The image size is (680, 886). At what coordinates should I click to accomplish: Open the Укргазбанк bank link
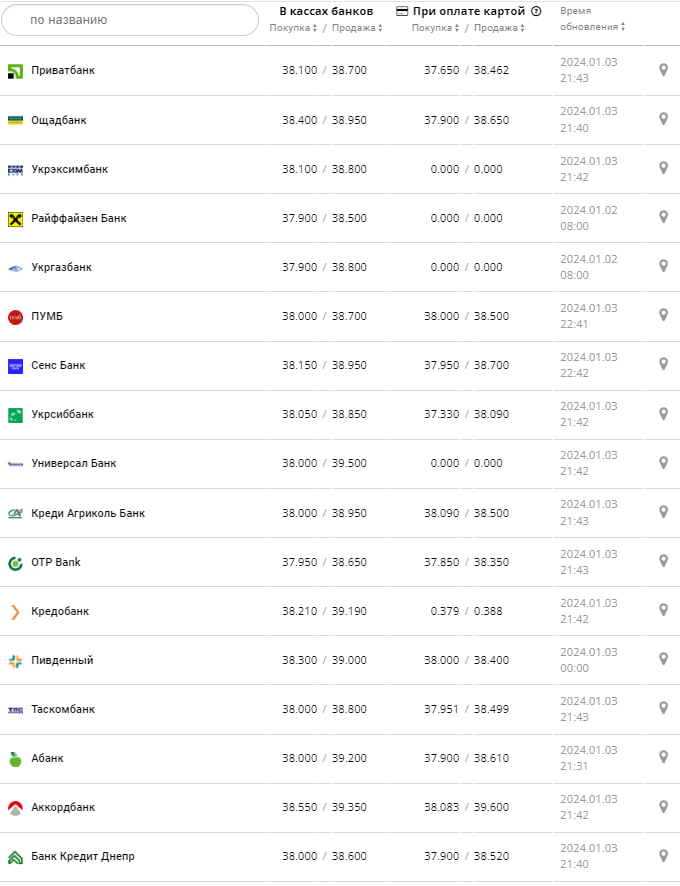(x=61, y=267)
